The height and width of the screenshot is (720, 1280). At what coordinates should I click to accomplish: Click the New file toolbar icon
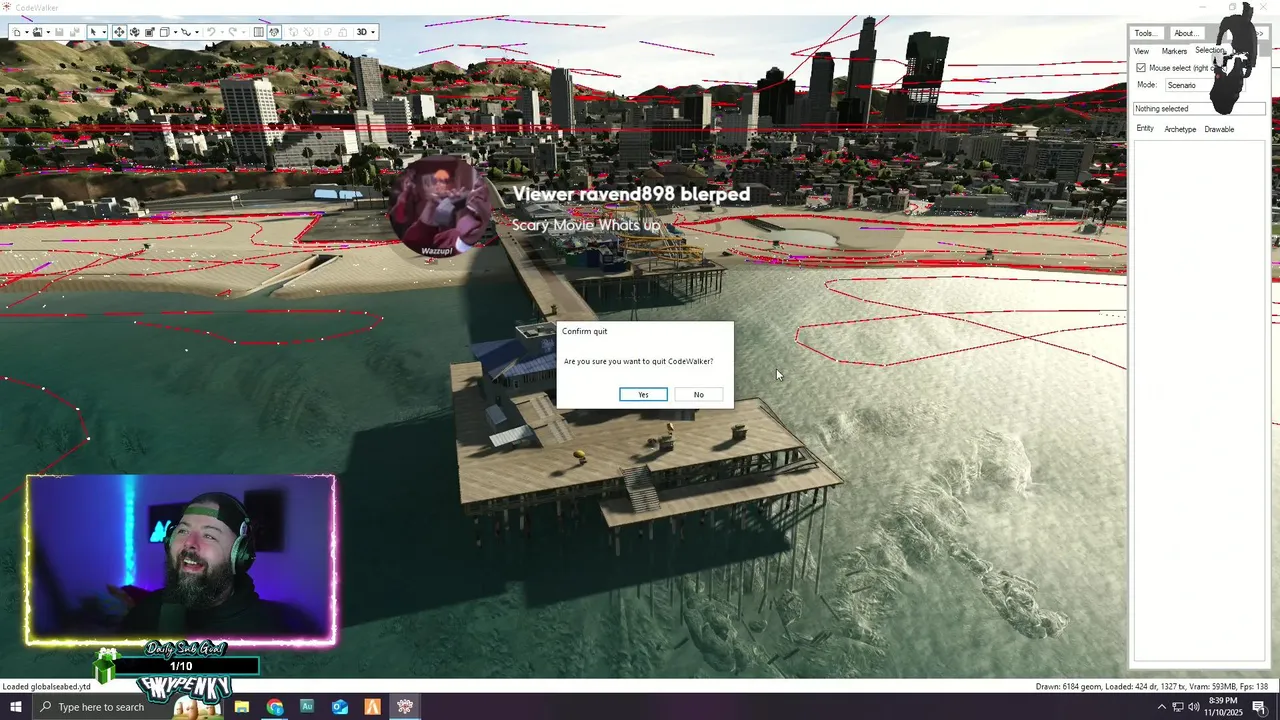pos(16,32)
